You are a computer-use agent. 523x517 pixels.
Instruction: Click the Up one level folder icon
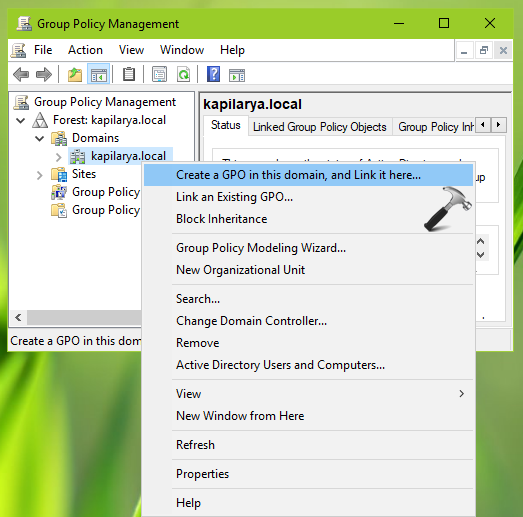(75, 74)
